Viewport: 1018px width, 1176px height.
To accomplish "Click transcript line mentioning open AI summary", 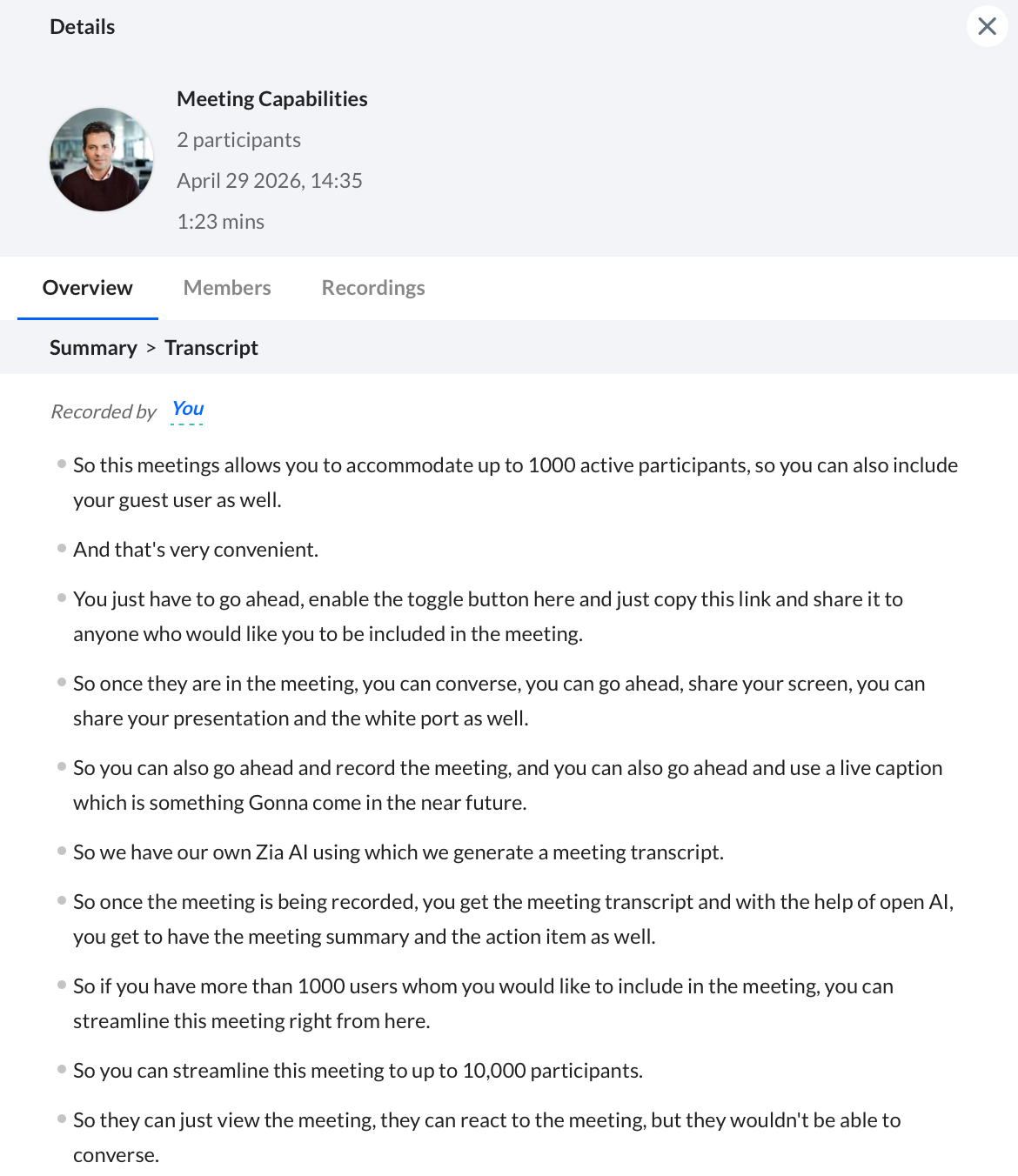I will [513, 919].
